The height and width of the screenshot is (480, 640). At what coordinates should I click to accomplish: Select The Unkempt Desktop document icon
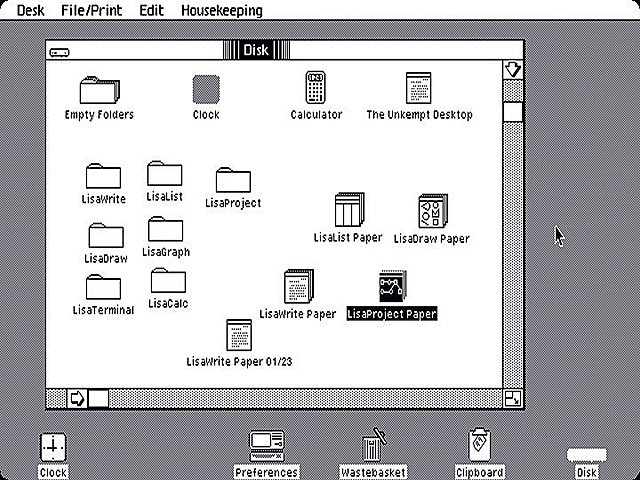click(x=418, y=88)
